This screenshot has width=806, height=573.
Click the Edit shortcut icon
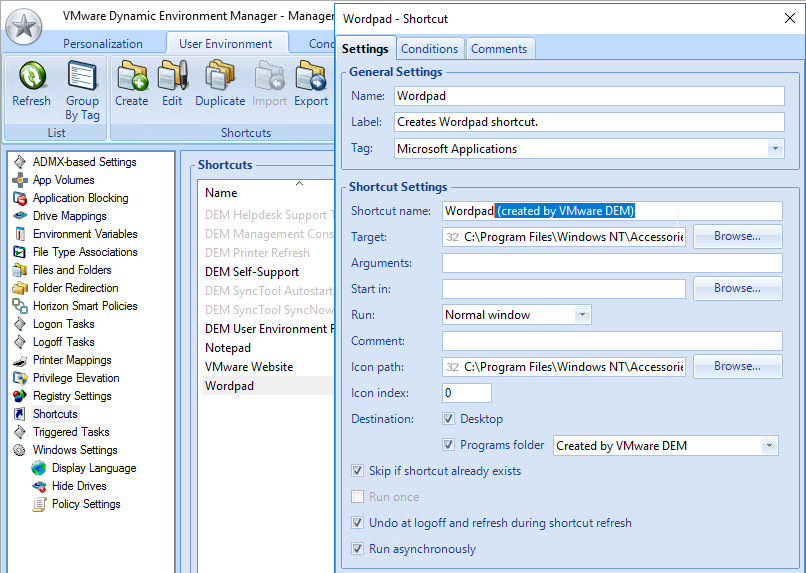click(x=172, y=76)
